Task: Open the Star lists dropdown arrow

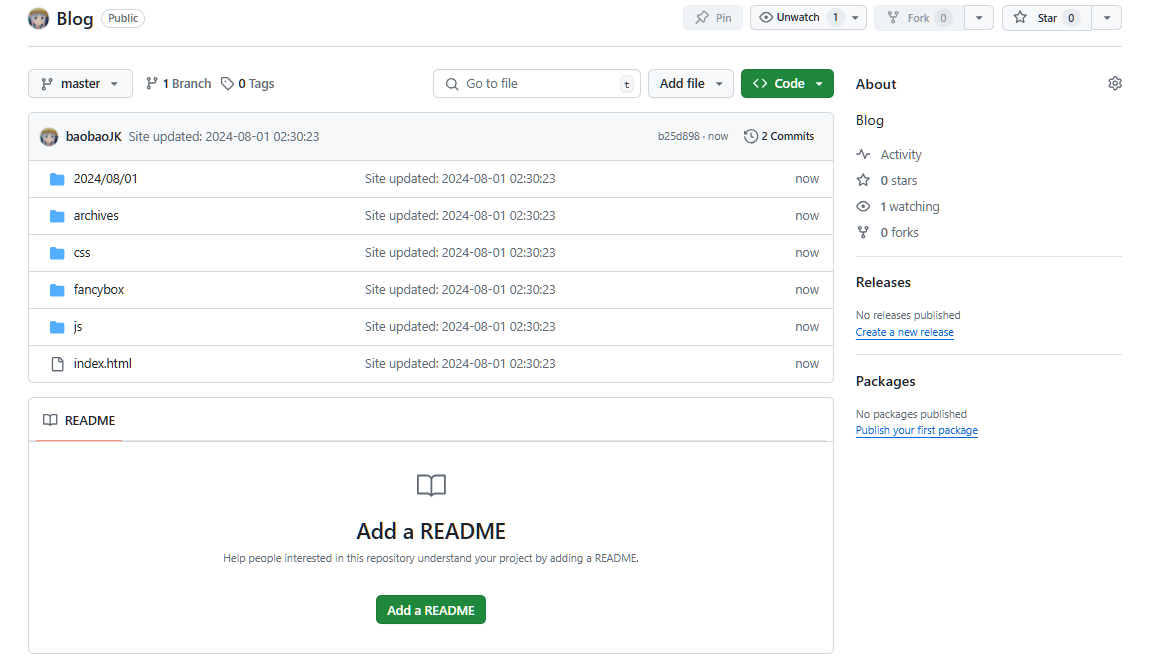Action: click(1107, 18)
